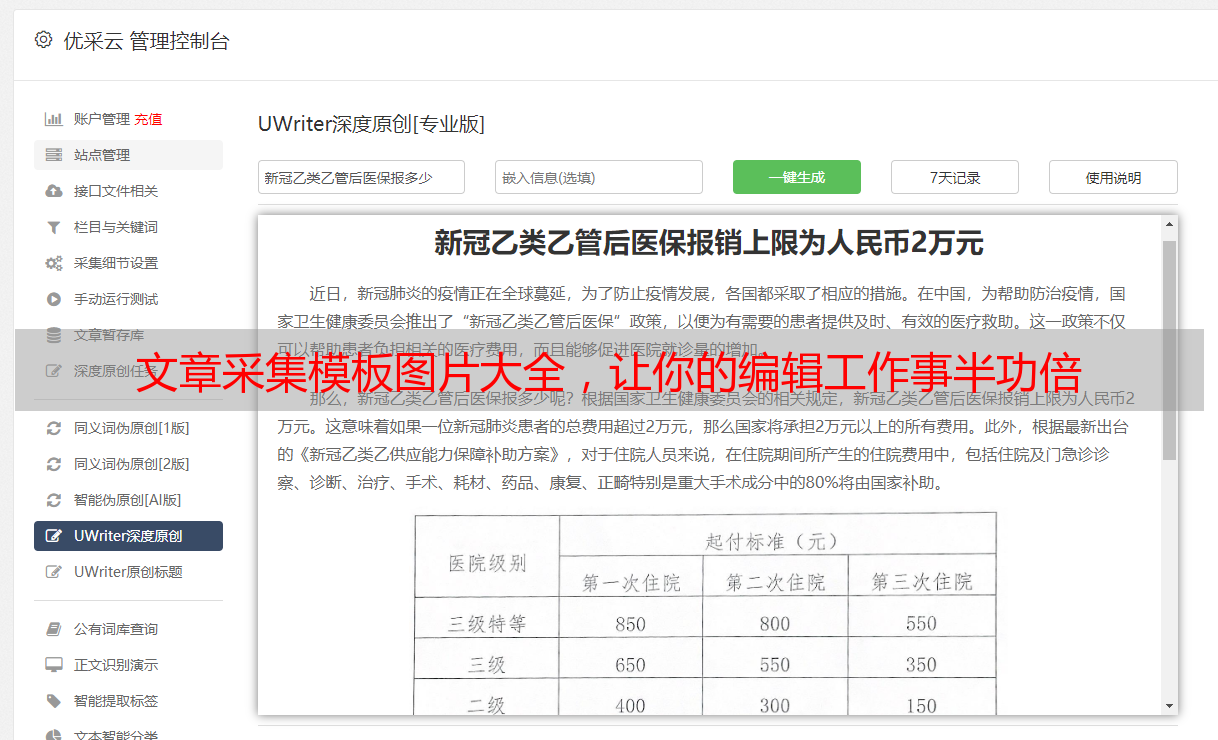Click the gears icon for 采集细节设置

[54, 263]
